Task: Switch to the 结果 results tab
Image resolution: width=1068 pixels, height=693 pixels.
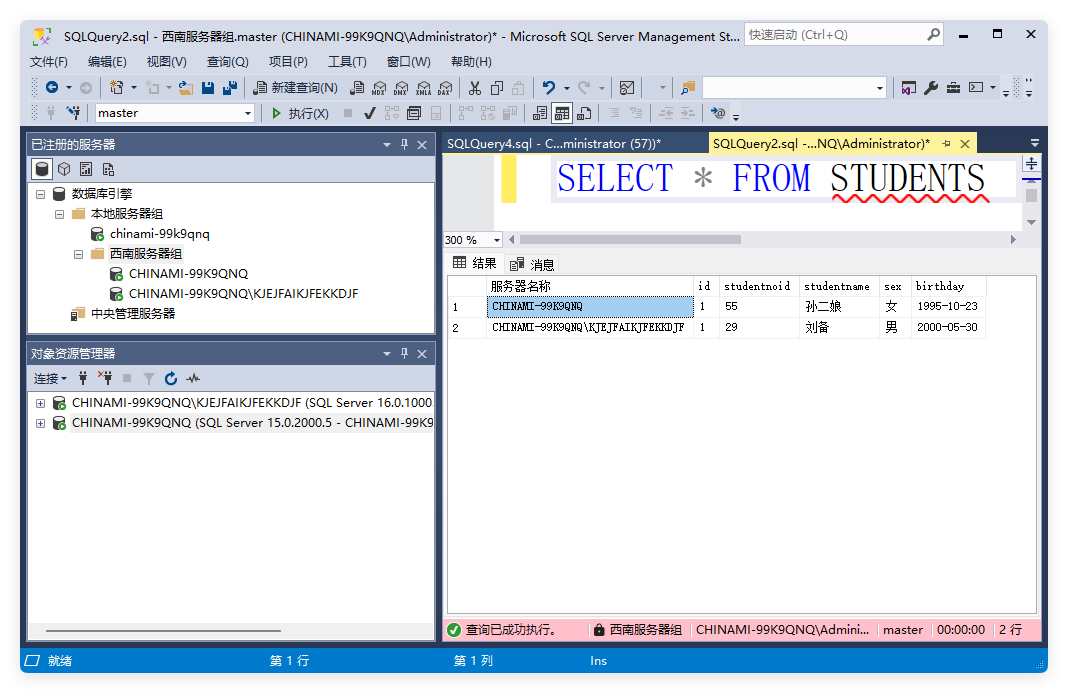Action: [x=475, y=264]
